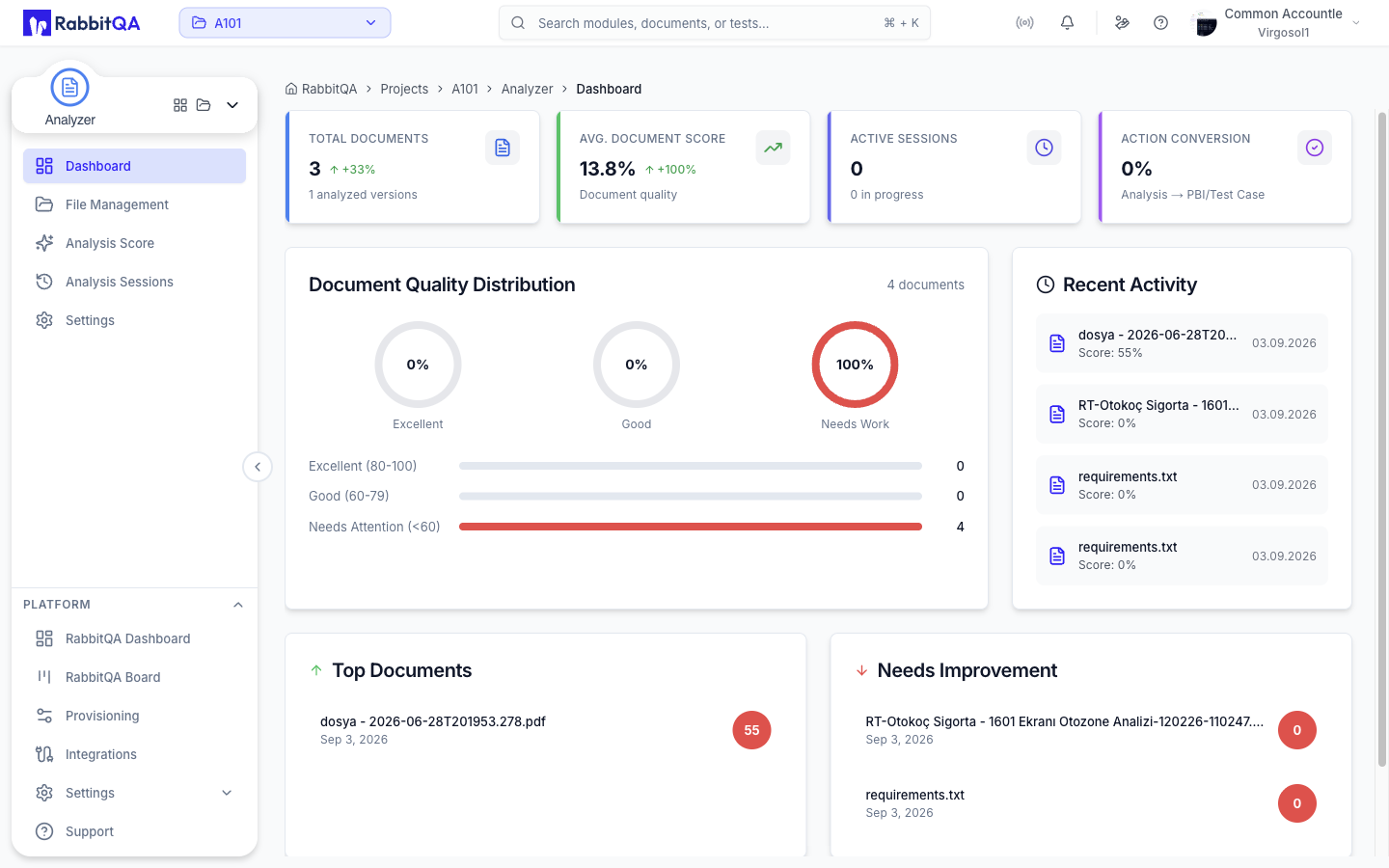Click the RabbitQA logo in the header
Screen dimensions: 1389x868
coord(82,23)
